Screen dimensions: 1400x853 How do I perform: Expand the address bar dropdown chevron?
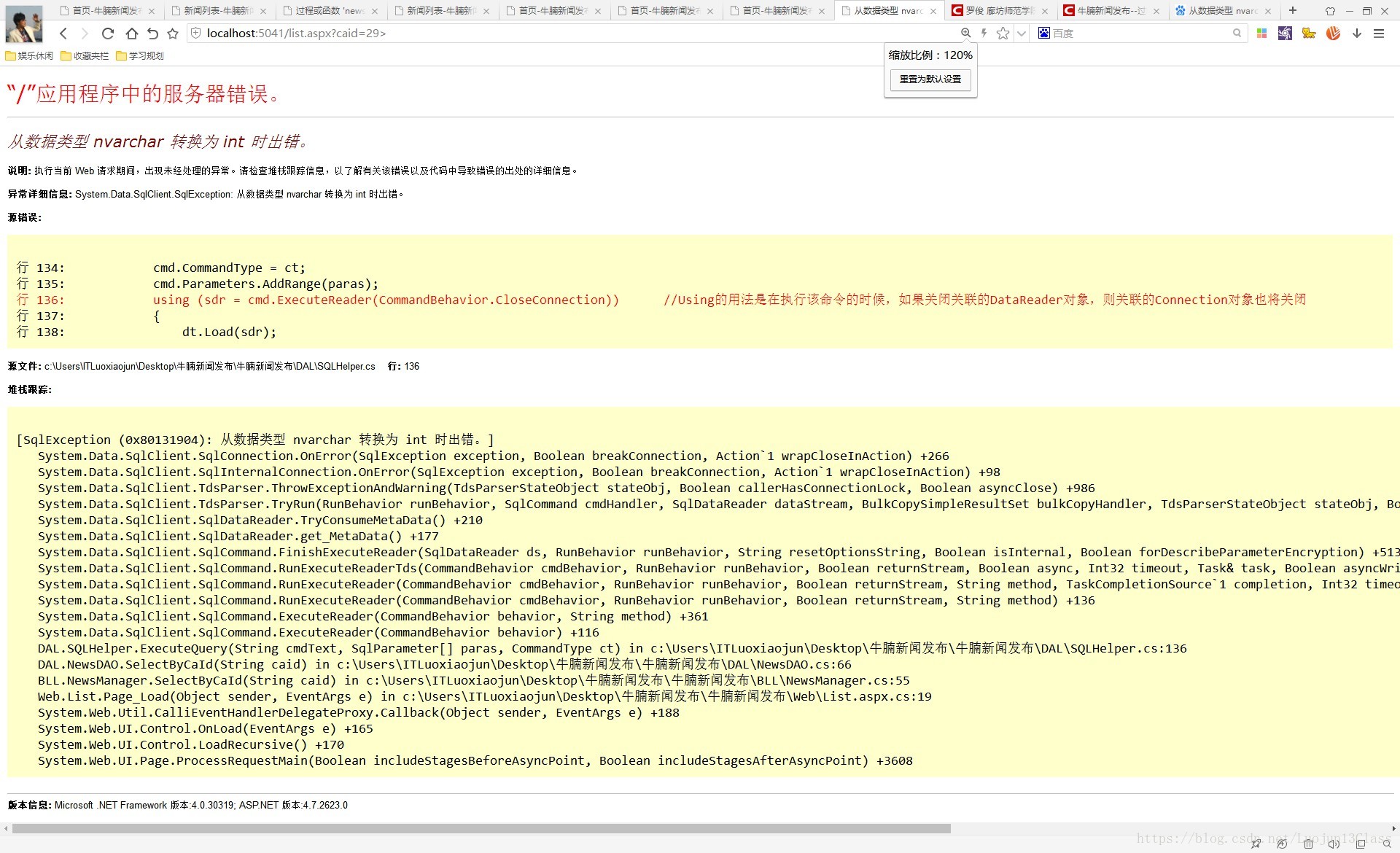coord(1022,34)
